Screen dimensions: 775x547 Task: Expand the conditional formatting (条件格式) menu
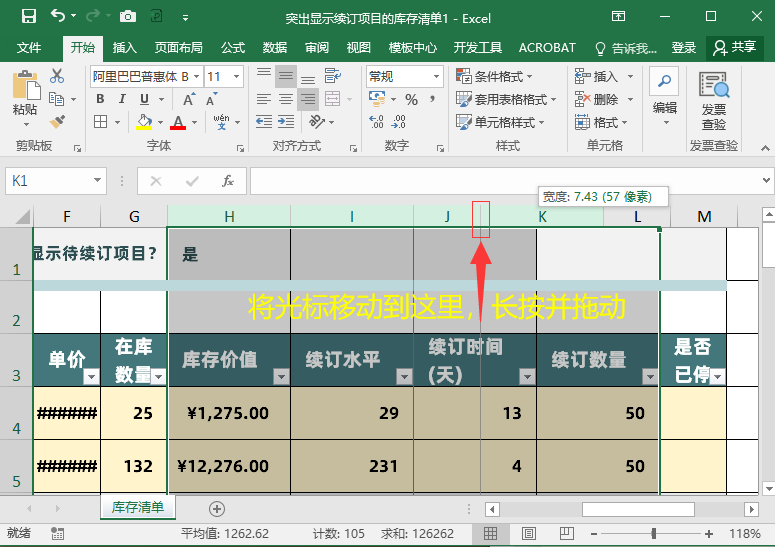(496, 76)
